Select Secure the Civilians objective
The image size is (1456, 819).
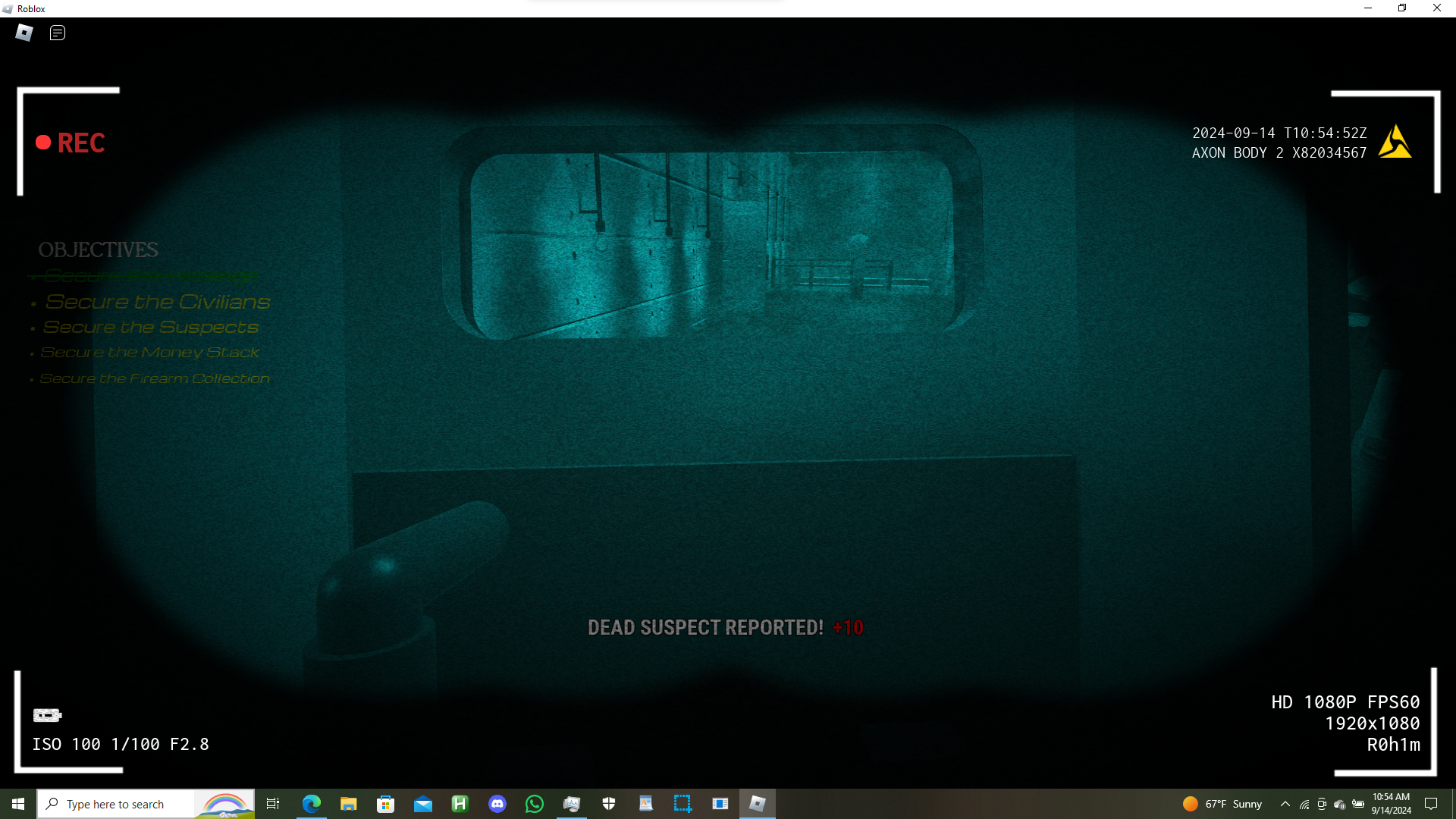point(158,302)
